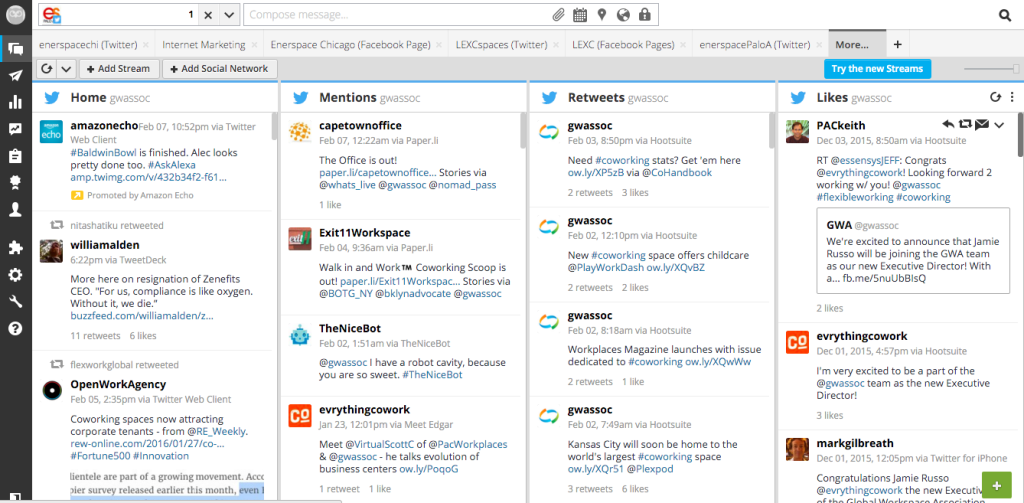Open the paper.li/capetownoffice link
The image size is (1024, 503).
pyautogui.click(x=377, y=172)
